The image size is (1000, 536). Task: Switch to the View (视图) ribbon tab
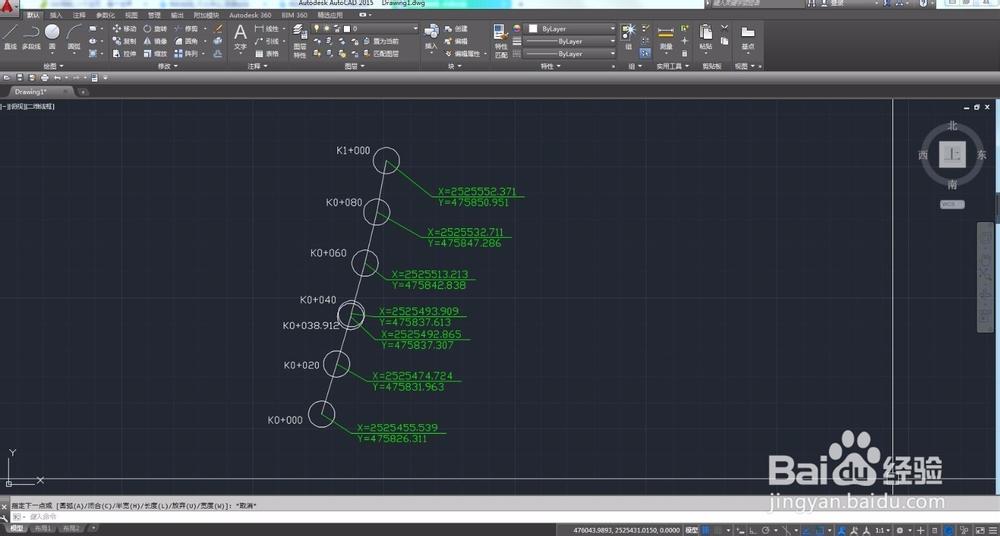tap(131, 15)
